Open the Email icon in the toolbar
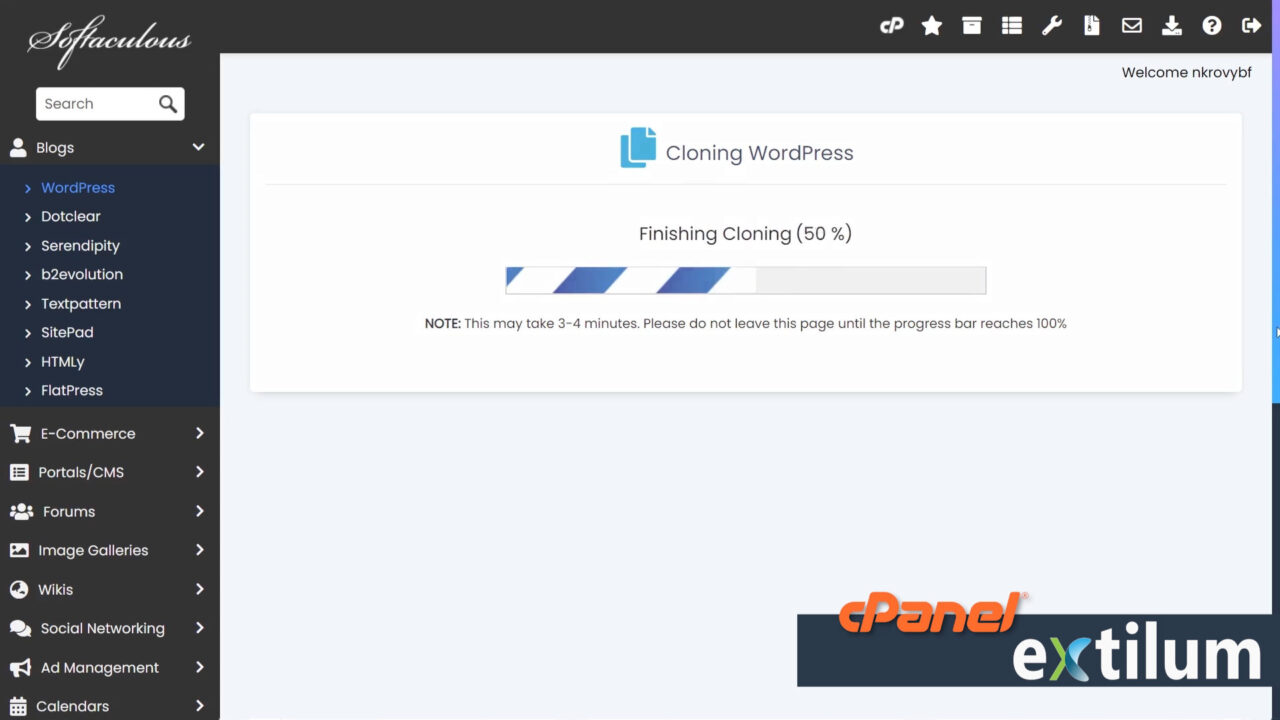1280x720 pixels. click(1131, 25)
